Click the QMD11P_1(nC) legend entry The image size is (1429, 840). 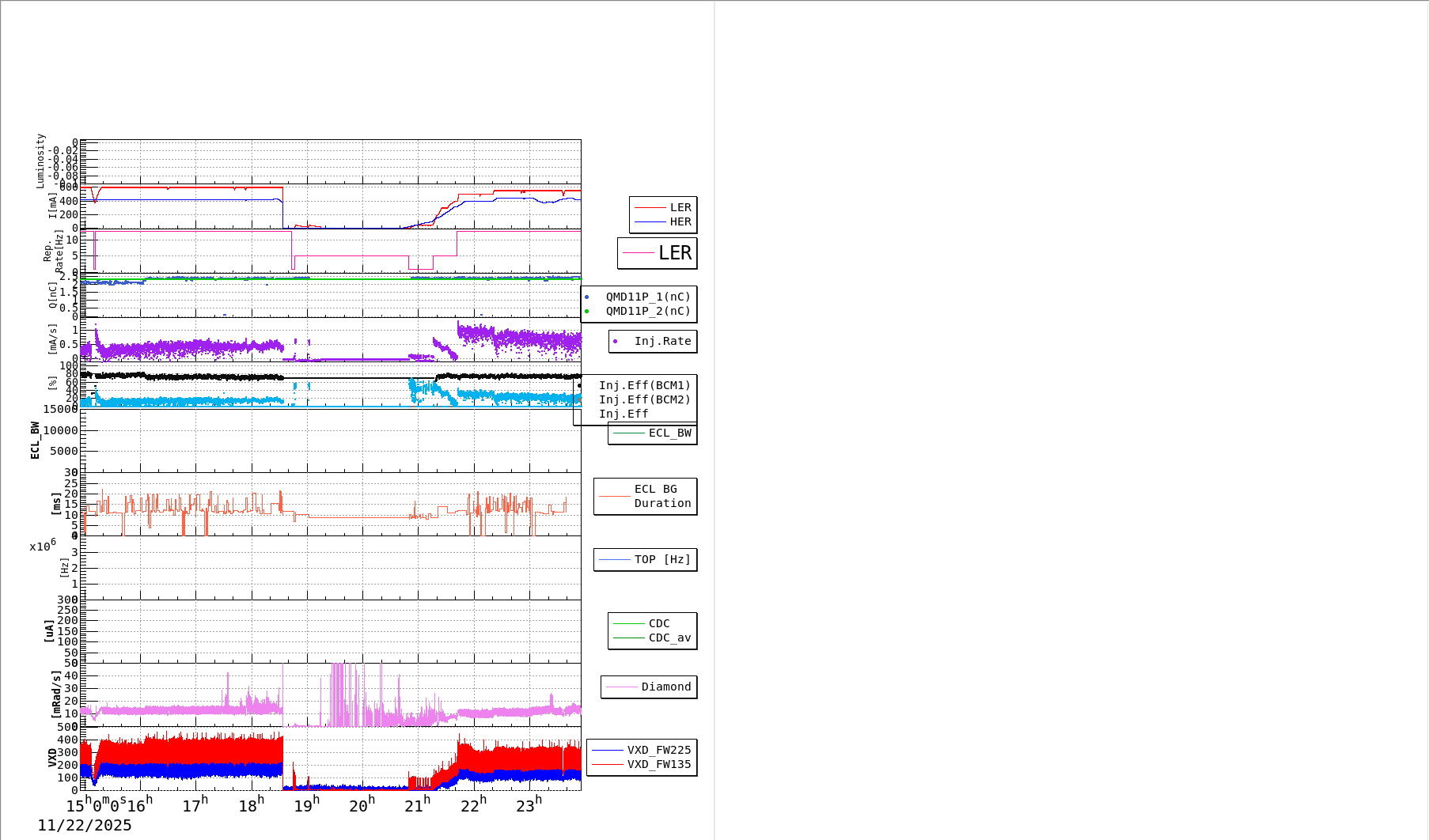click(647, 297)
